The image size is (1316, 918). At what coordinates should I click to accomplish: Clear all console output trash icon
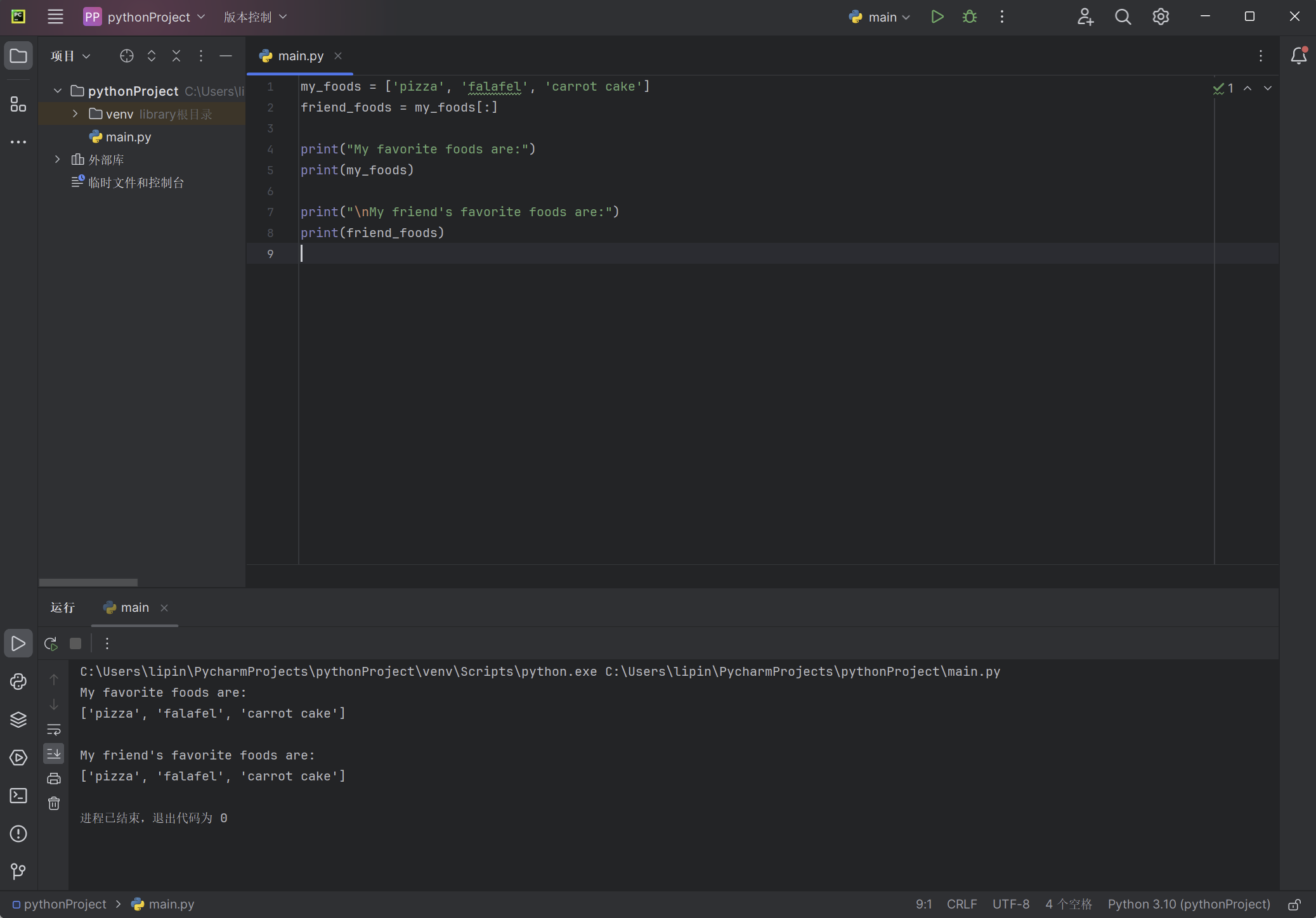tap(54, 803)
